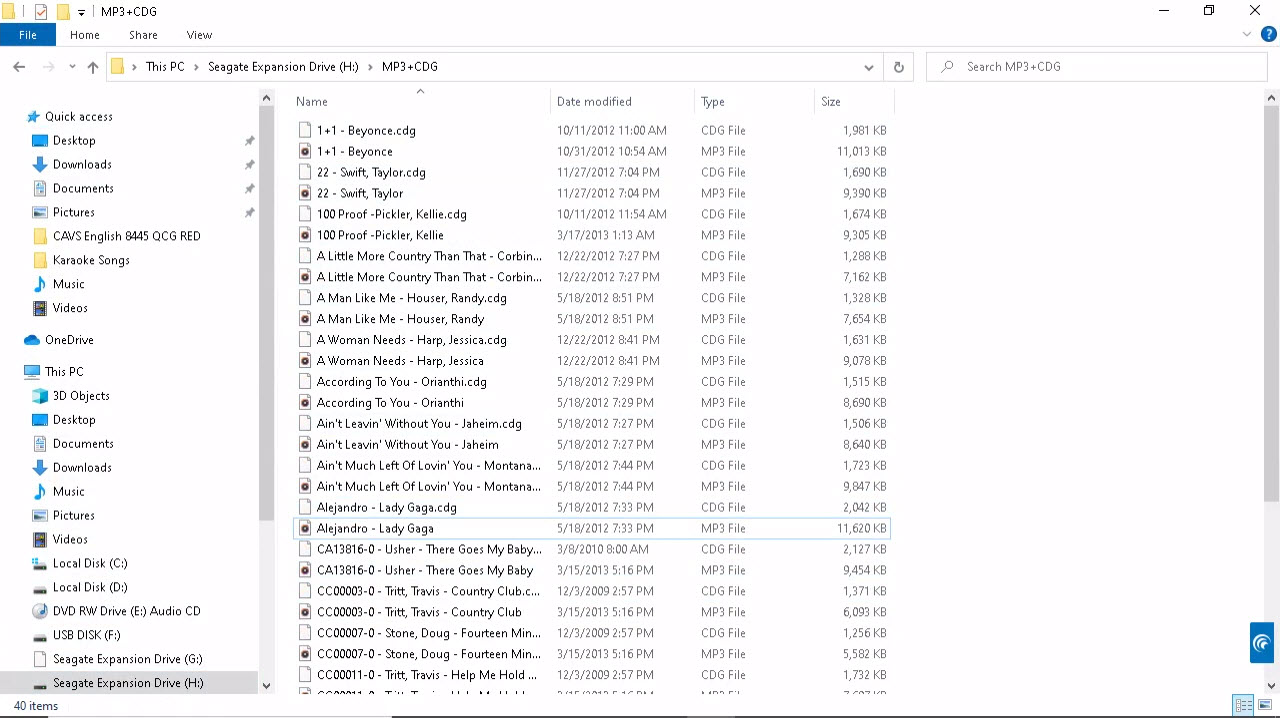Click MP3 icon of According To You - Orianthi
This screenshot has width=1280, height=718.
(x=305, y=404)
